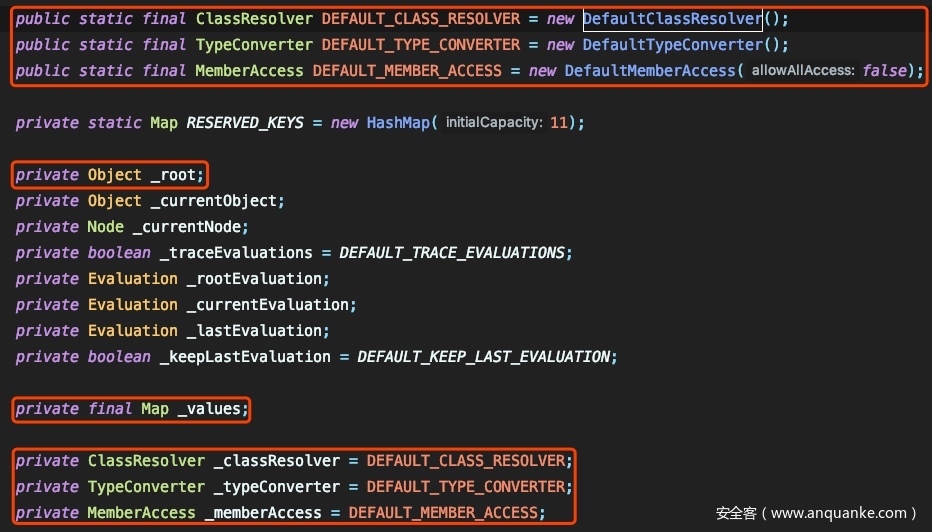Click DEFAULT_TYPE_CONVERTER in the _typeConverter assignment

tap(468, 487)
